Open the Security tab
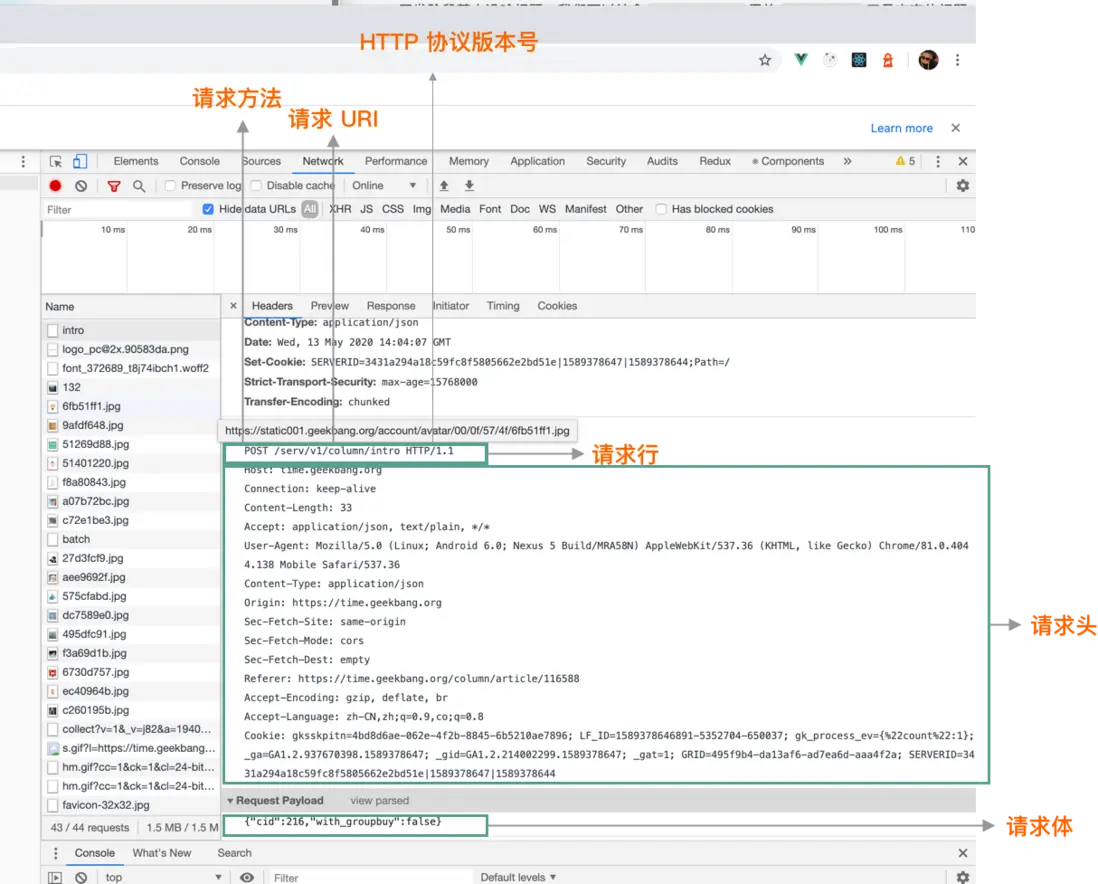 (x=606, y=161)
